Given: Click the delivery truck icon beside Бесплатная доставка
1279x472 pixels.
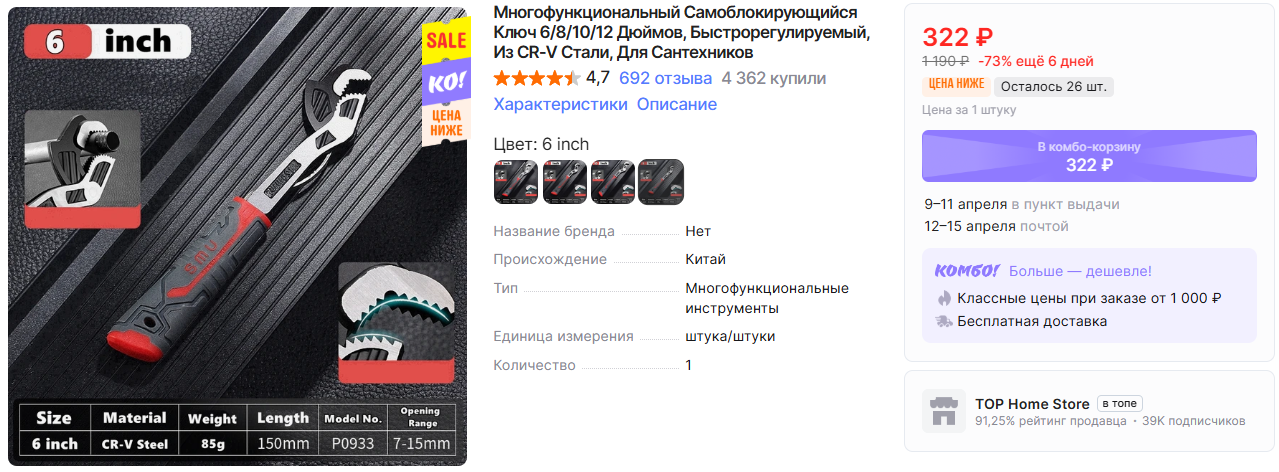Looking at the screenshot, I should (943, 322).
